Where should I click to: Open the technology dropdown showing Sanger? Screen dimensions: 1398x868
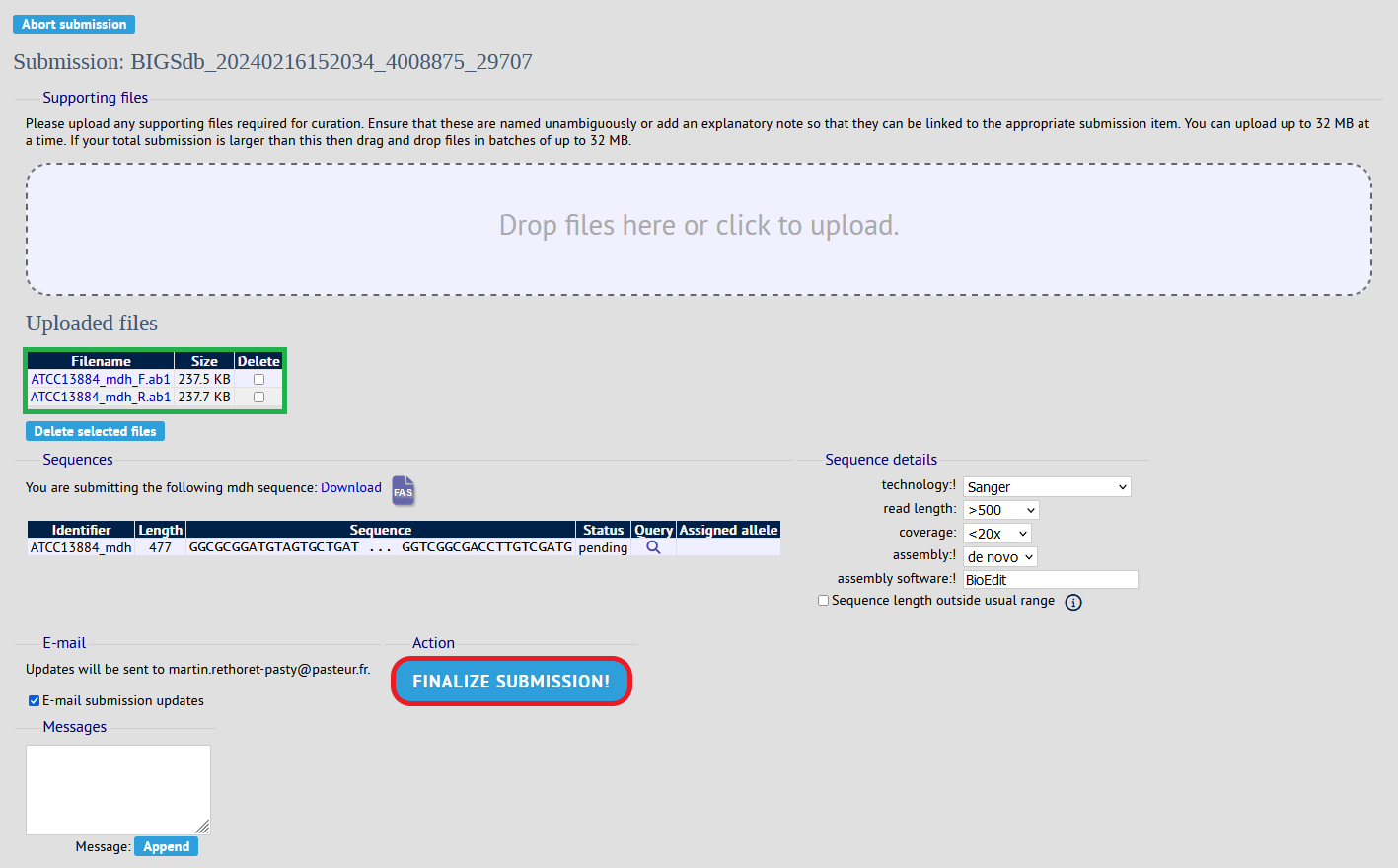point(1046,487)
